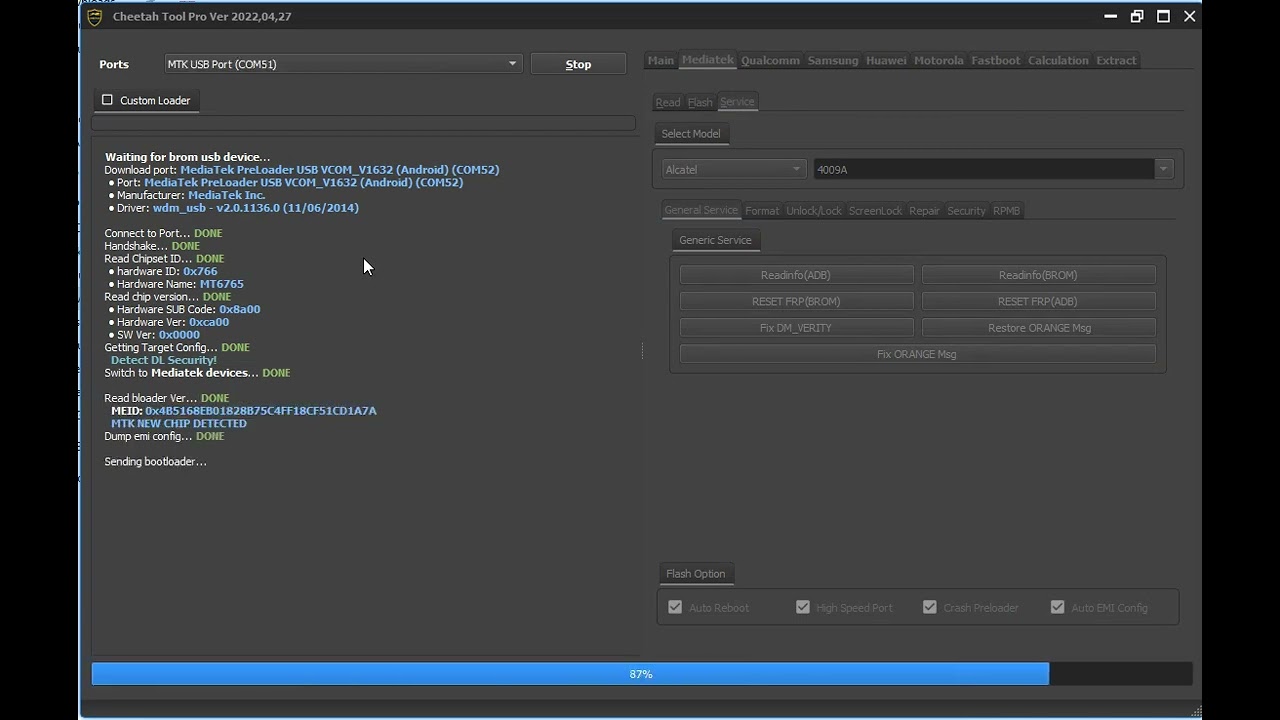Screen dimensions: 1280x720
Task: Click the wdm_usb driver version text
Action: click(x=256, y=208)
